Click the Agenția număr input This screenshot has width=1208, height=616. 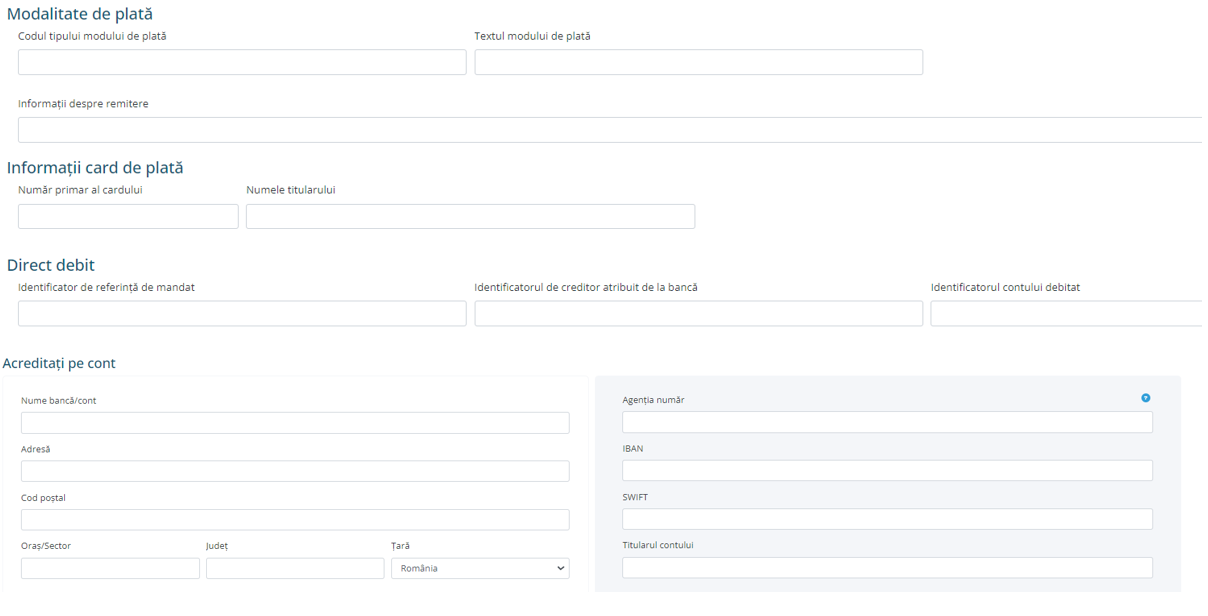click(887, 422)
